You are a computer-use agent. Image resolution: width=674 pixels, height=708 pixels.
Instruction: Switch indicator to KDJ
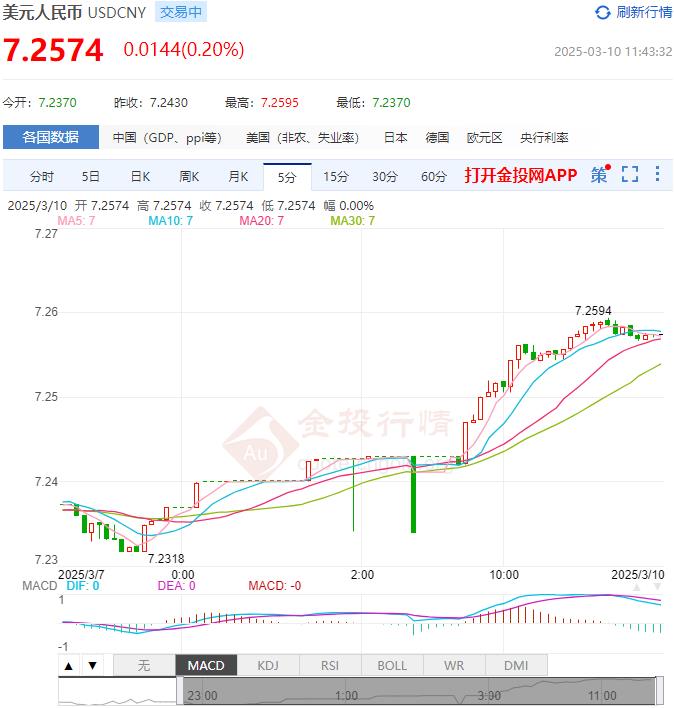coord(268,666)
